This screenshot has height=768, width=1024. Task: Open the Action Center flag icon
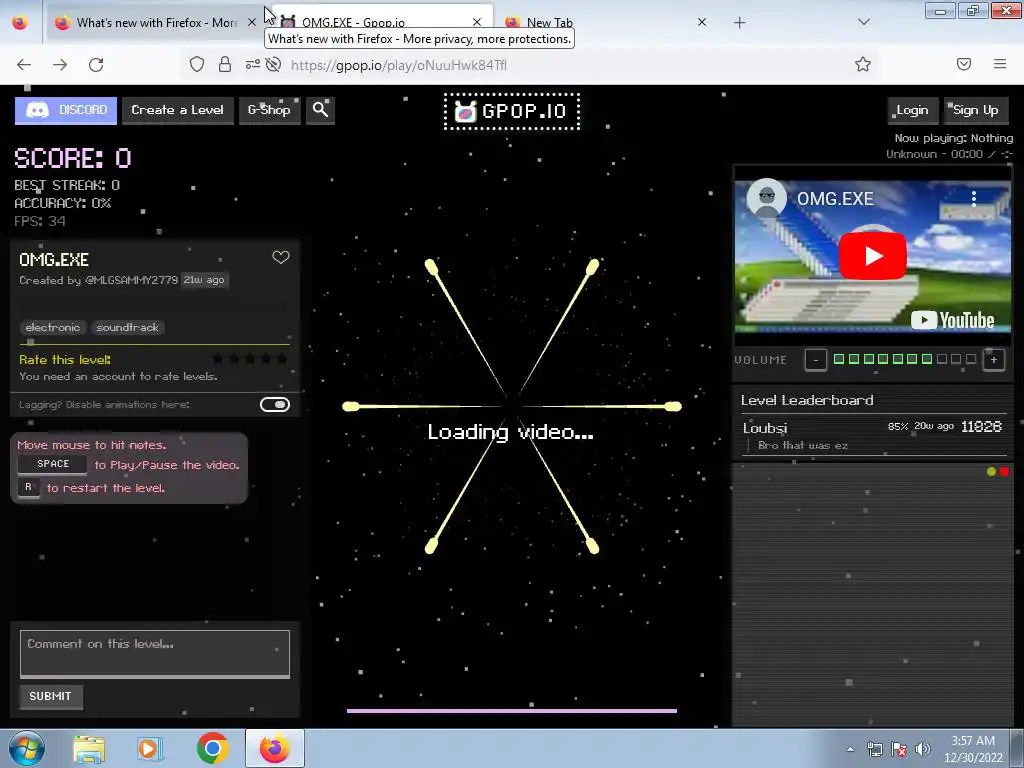click(x=899, y=749)
